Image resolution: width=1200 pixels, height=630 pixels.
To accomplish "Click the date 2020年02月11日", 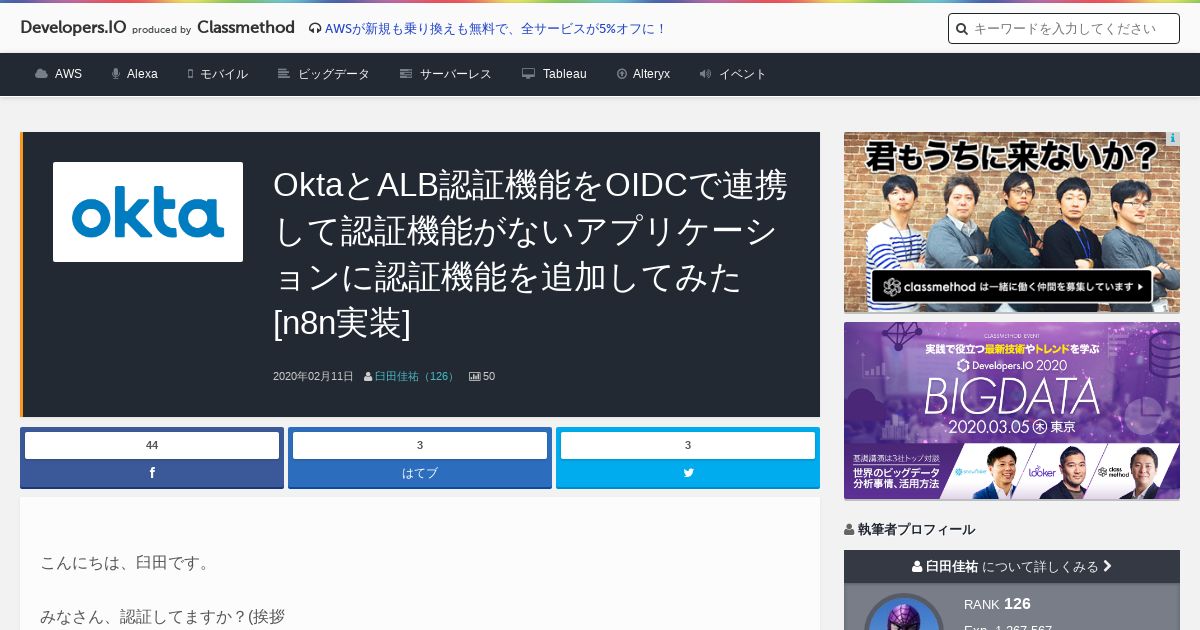I will [x=313, y=377].
